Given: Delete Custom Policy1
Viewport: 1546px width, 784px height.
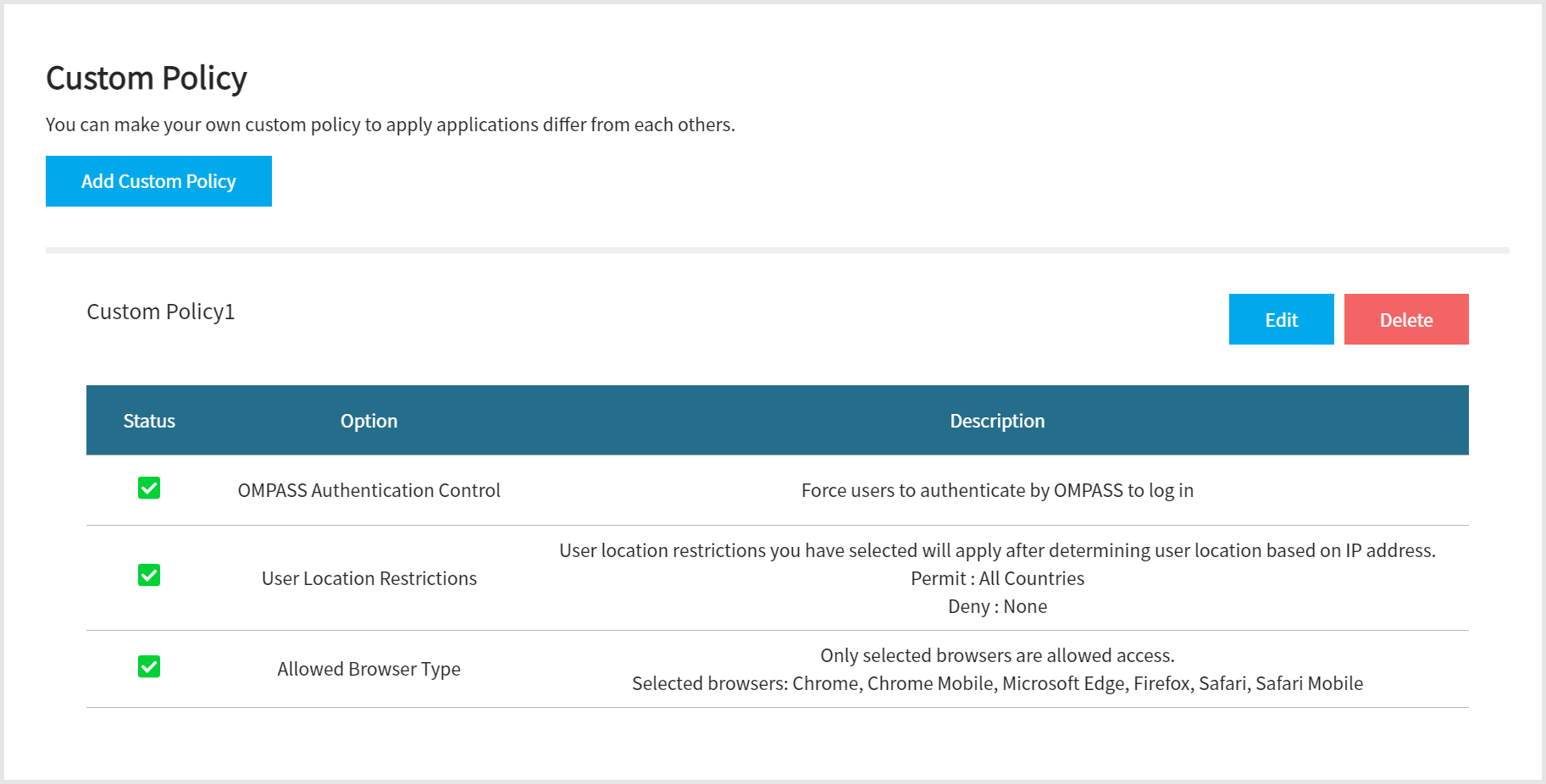Looking at the screenshot, I should (1406, 319).
